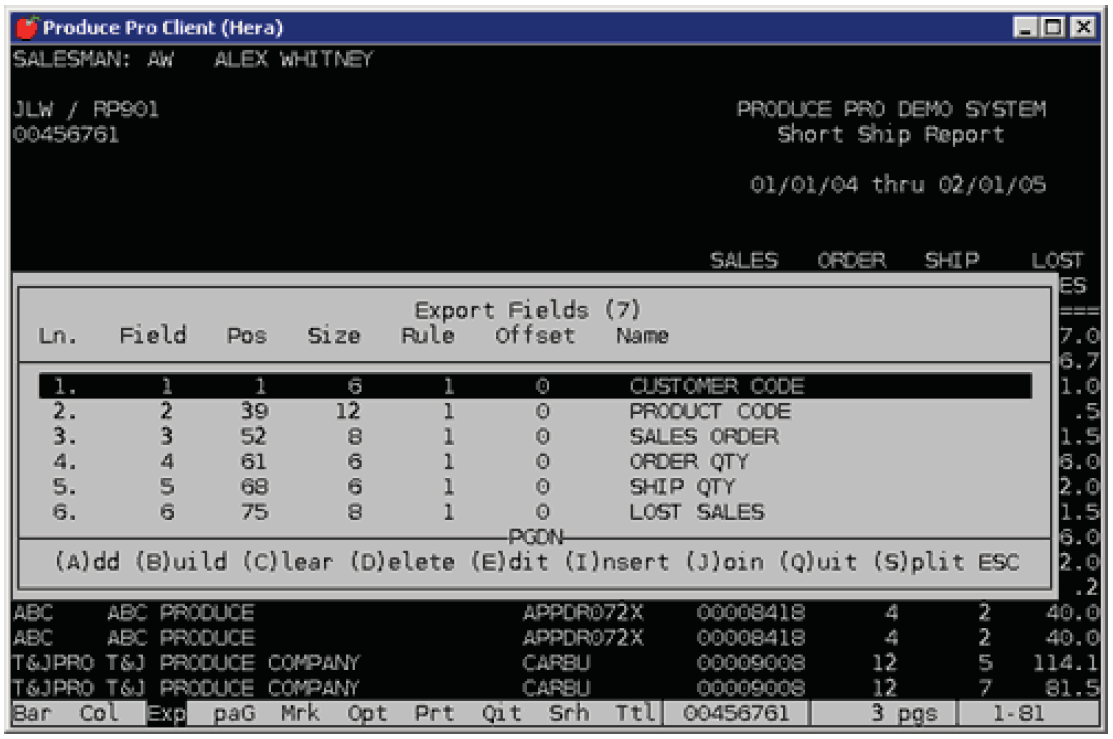Click the 3 pgs status bar entry
Image resolution: width=1113 pixels, height=739 pixels.
pyautogui.click(x=904, y=713)
